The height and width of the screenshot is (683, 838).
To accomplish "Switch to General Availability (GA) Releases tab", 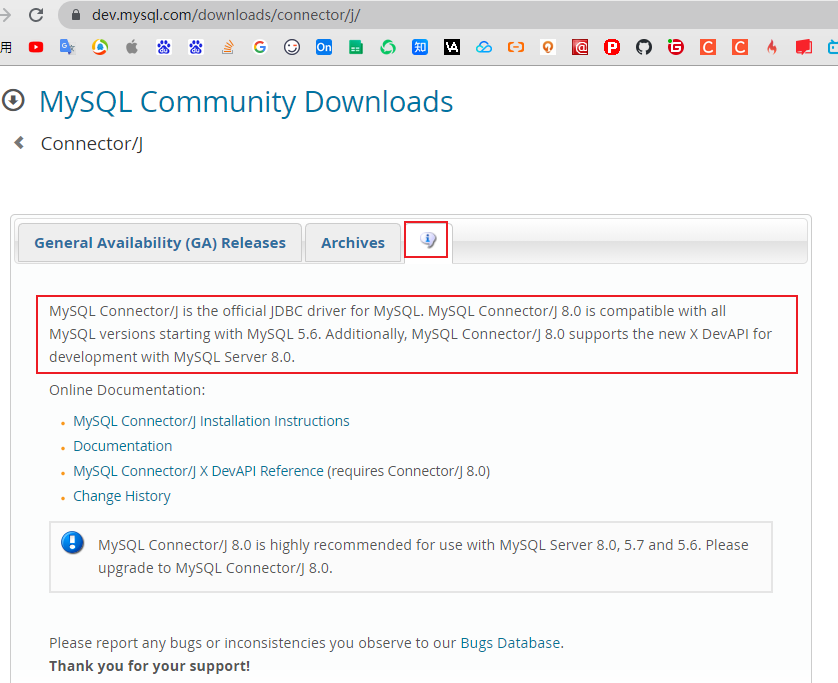I will (x=160, y=243).
